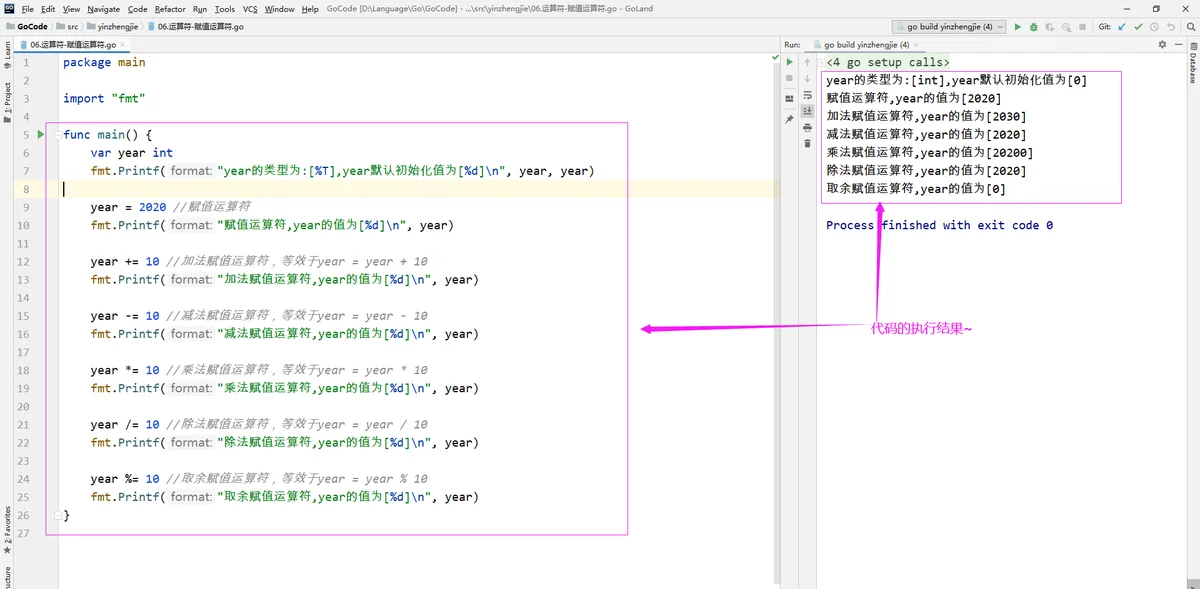Open the Refactor menu
This screenshot has width=1200, height=589.
click(x=170, y=9)
